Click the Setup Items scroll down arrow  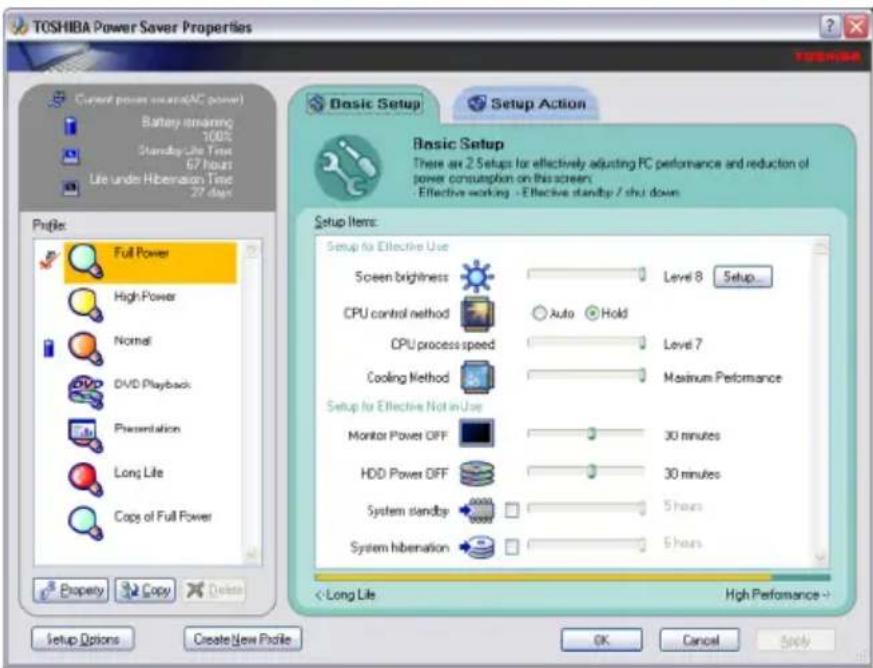(x=820, y=556)
